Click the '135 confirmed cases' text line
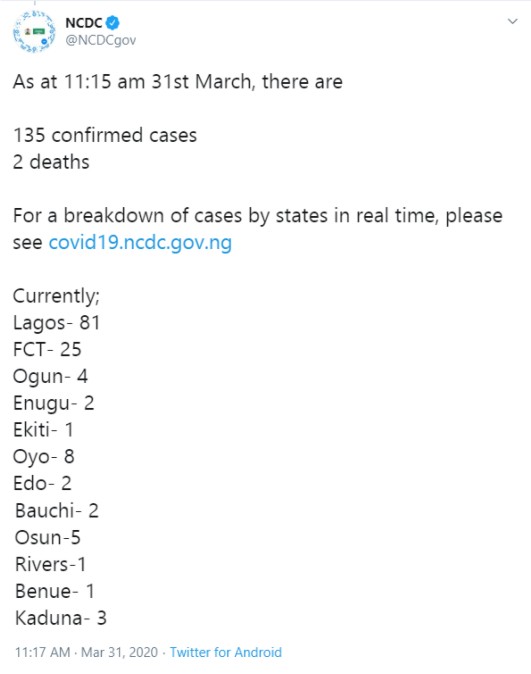The height and width of the screenshot is (674, 531). (105, 135)
